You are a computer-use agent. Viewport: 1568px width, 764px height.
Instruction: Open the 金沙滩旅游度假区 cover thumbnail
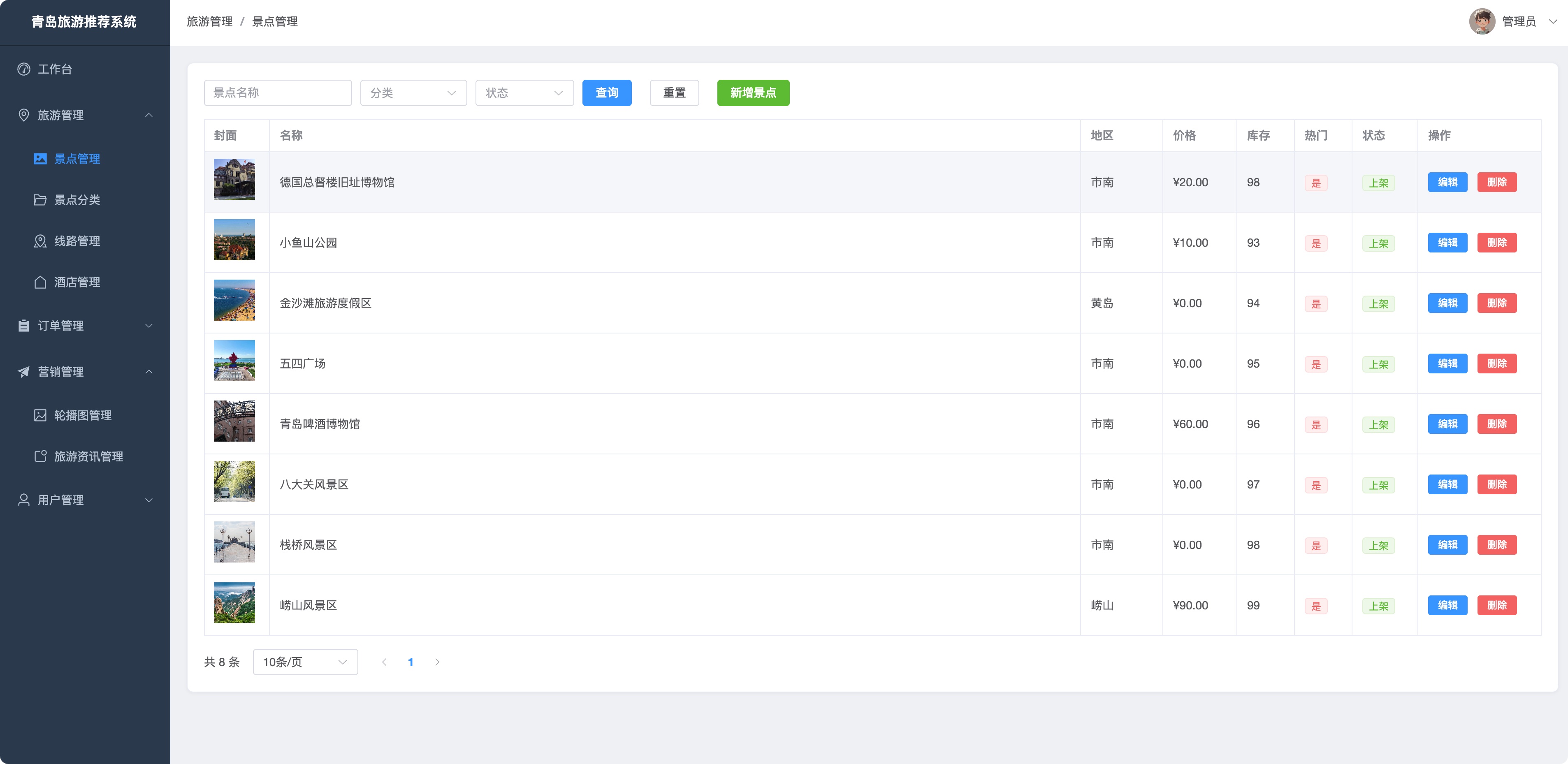(x=234, y=301)
